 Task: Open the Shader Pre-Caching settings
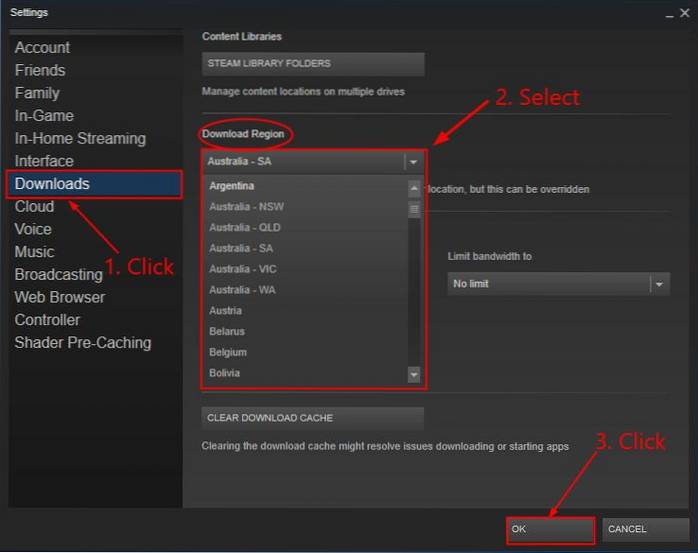[83, 343]
